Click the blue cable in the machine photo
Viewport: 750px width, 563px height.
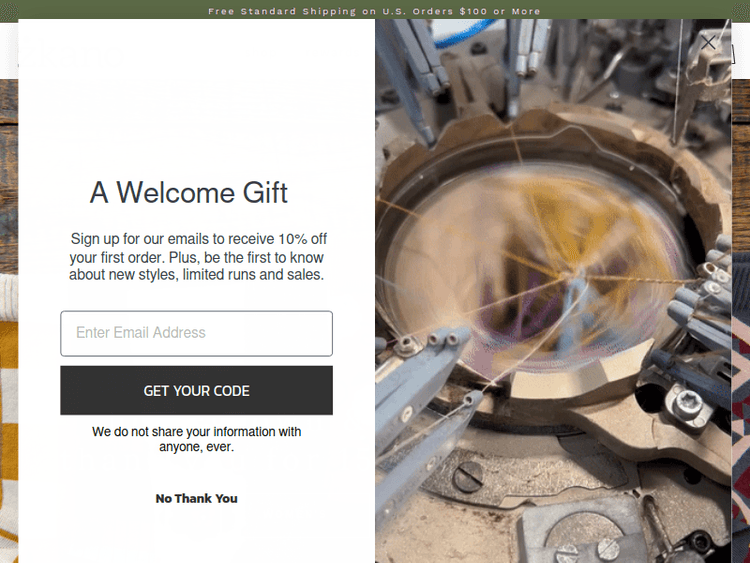coord(464,34)
